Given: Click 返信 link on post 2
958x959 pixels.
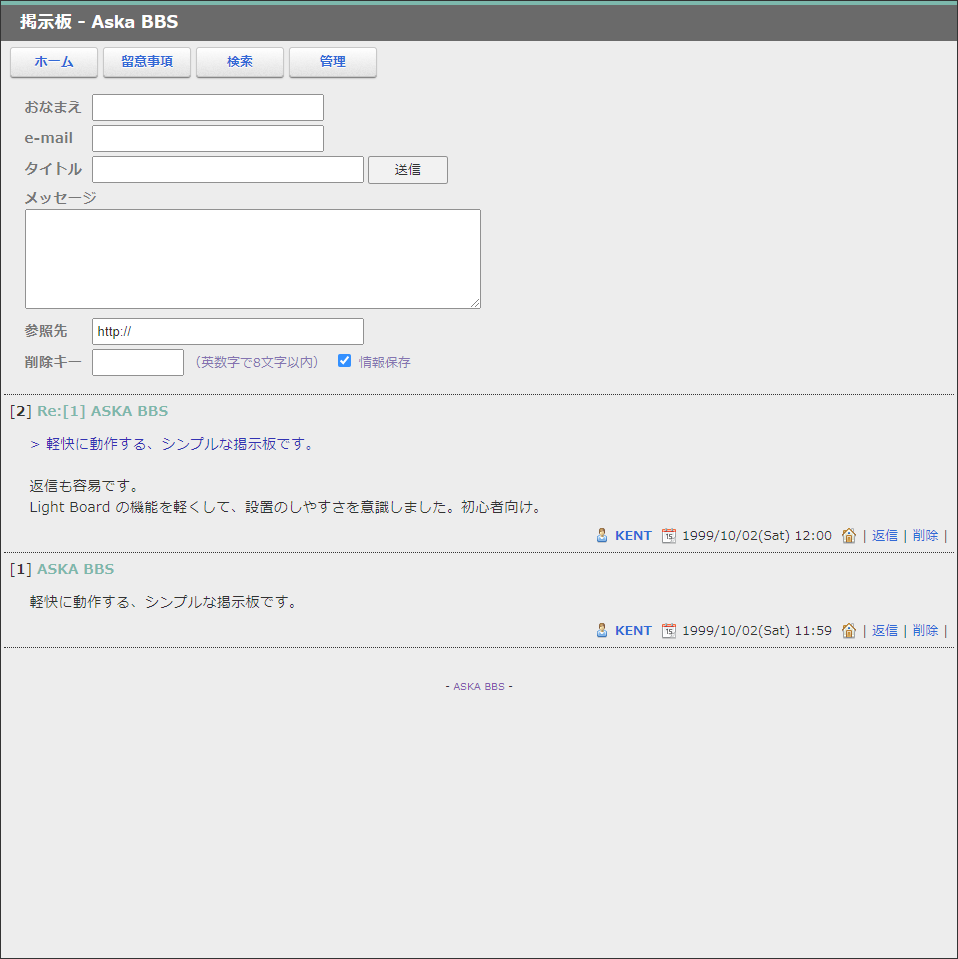Looking at the screenshot, I should coord(885,535).
